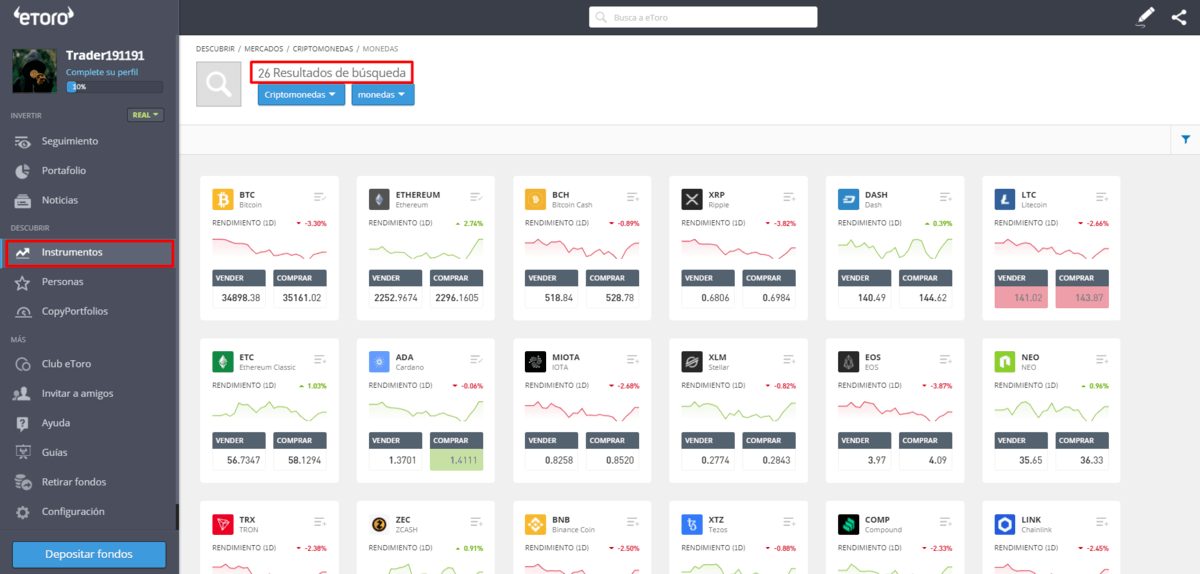Click the Chainlink LINK logo icon
The image size is (1200, 574).
(1005, 524)
